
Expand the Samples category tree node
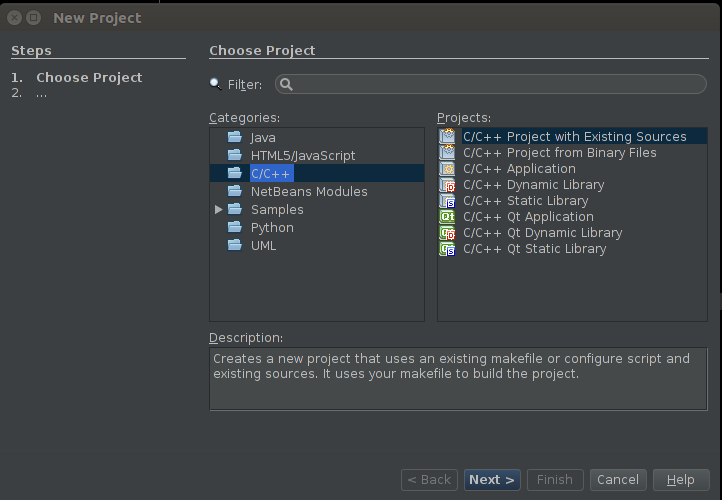[x=219, y=209]
